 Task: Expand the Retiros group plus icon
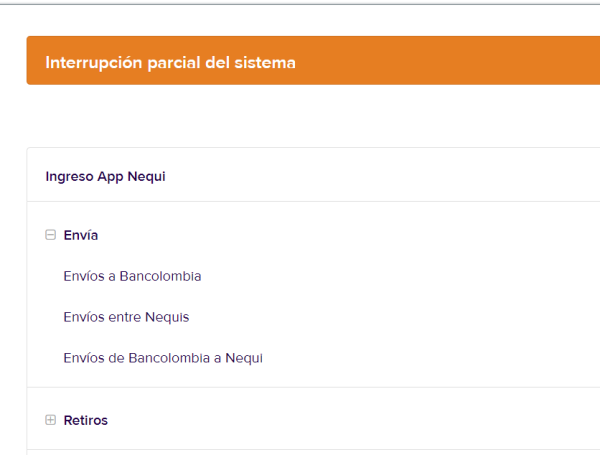50,420
